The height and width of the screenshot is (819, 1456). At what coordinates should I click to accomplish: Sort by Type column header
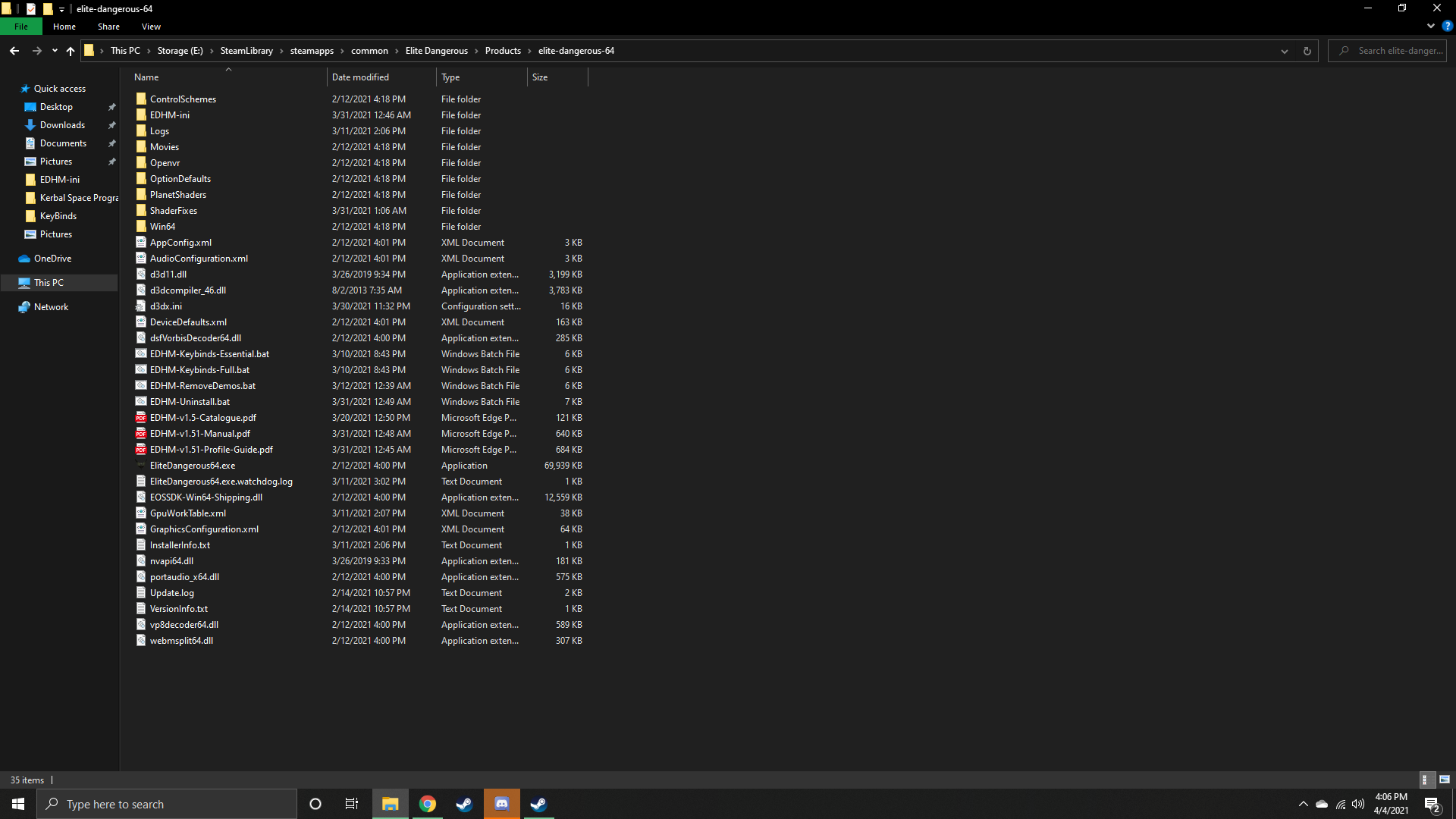pyautogui.click(x=482, y=77)
